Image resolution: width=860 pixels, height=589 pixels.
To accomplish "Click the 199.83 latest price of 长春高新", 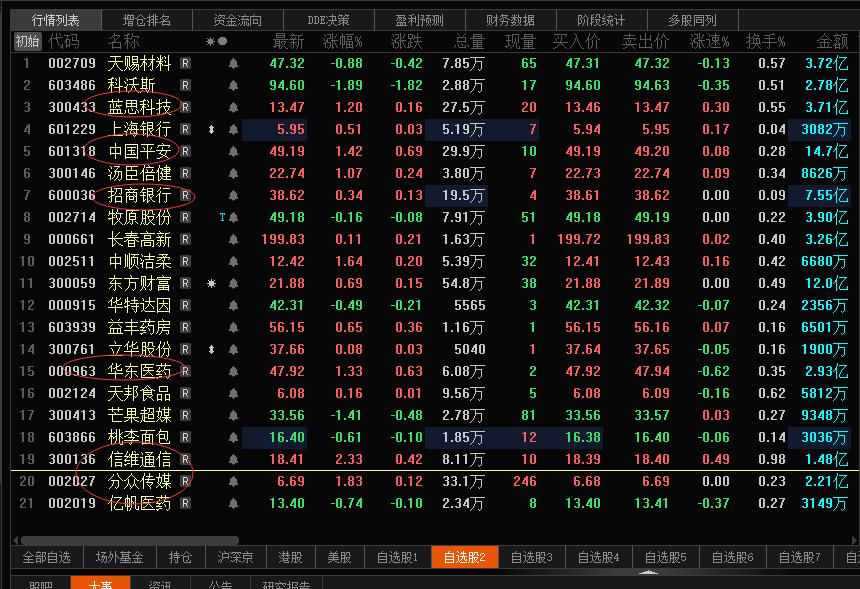I will pos(283,240).
